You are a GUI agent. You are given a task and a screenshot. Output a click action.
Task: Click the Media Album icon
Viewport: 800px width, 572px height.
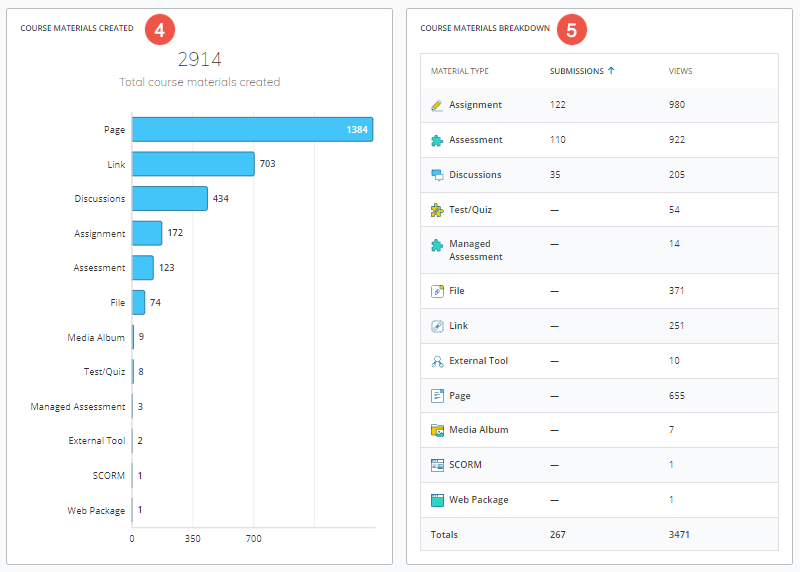point(437,430)
